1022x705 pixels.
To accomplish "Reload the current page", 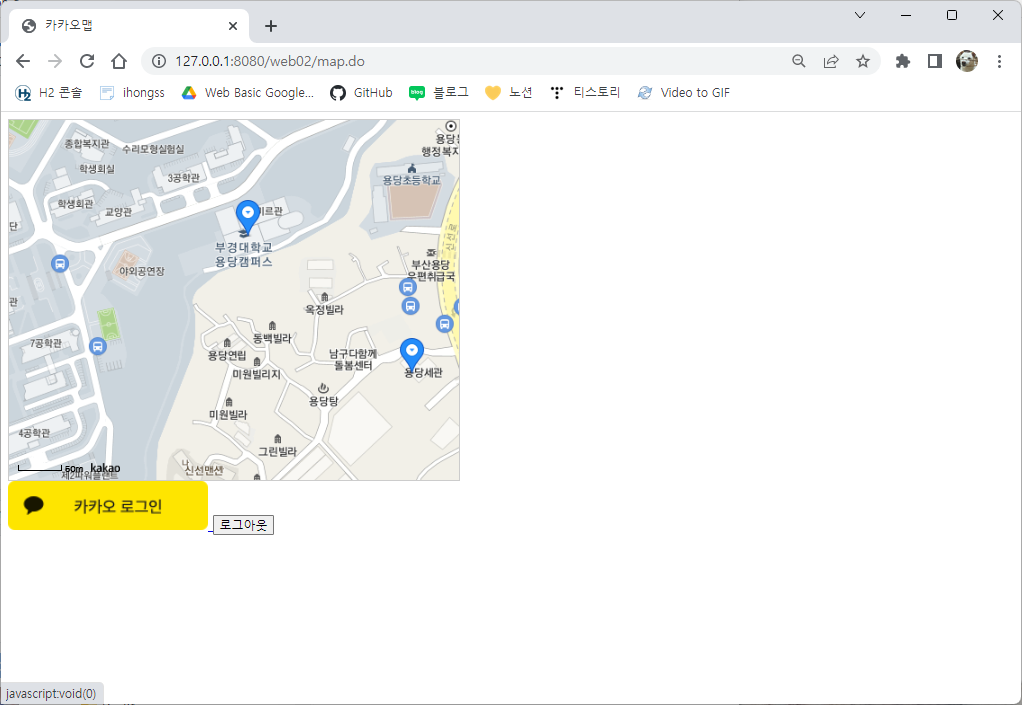I will (x=87, y=61).
